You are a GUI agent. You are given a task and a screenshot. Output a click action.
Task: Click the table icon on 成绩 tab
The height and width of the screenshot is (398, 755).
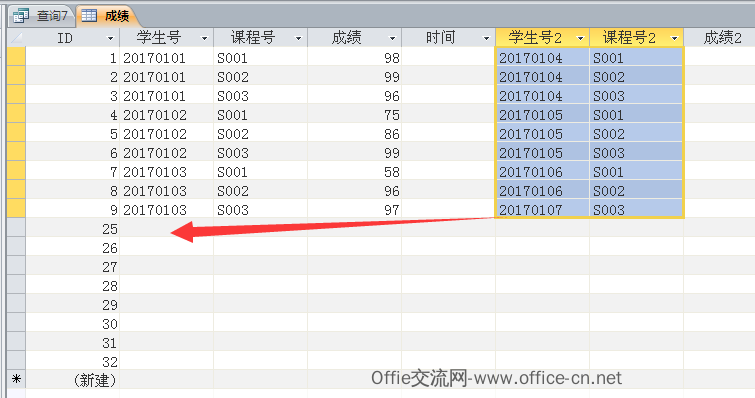(89, 15)
